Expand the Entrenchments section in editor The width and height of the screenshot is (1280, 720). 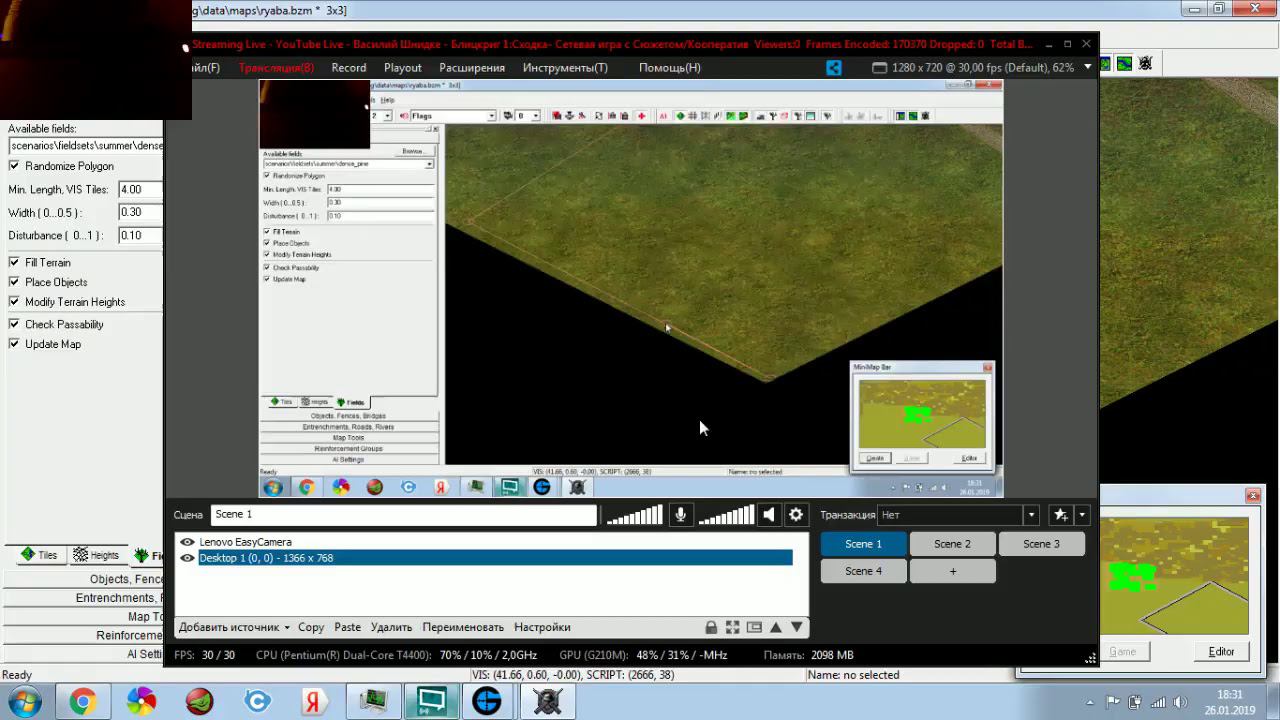tap(84, 598)
